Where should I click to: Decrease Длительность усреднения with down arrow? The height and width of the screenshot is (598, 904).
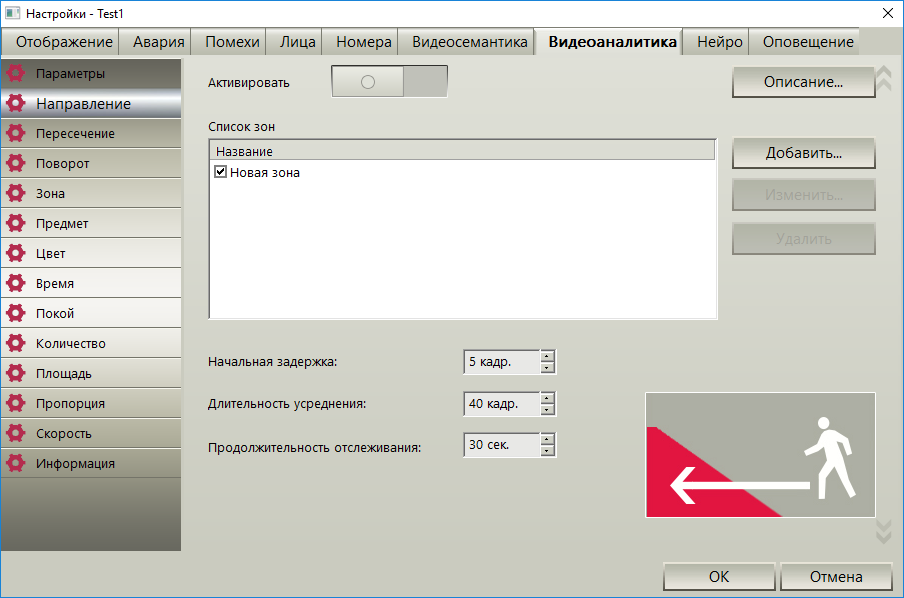(547, 410)
